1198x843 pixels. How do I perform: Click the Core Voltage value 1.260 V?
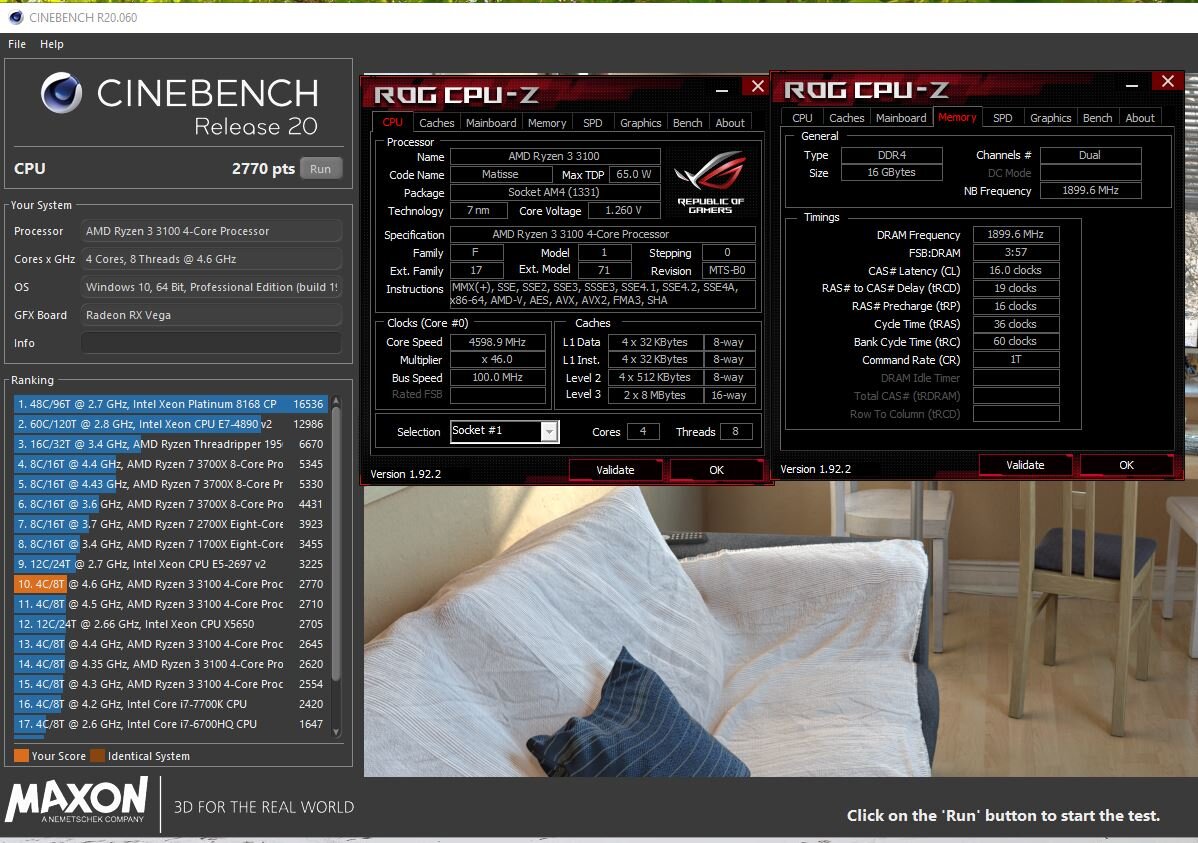point(623,210)
